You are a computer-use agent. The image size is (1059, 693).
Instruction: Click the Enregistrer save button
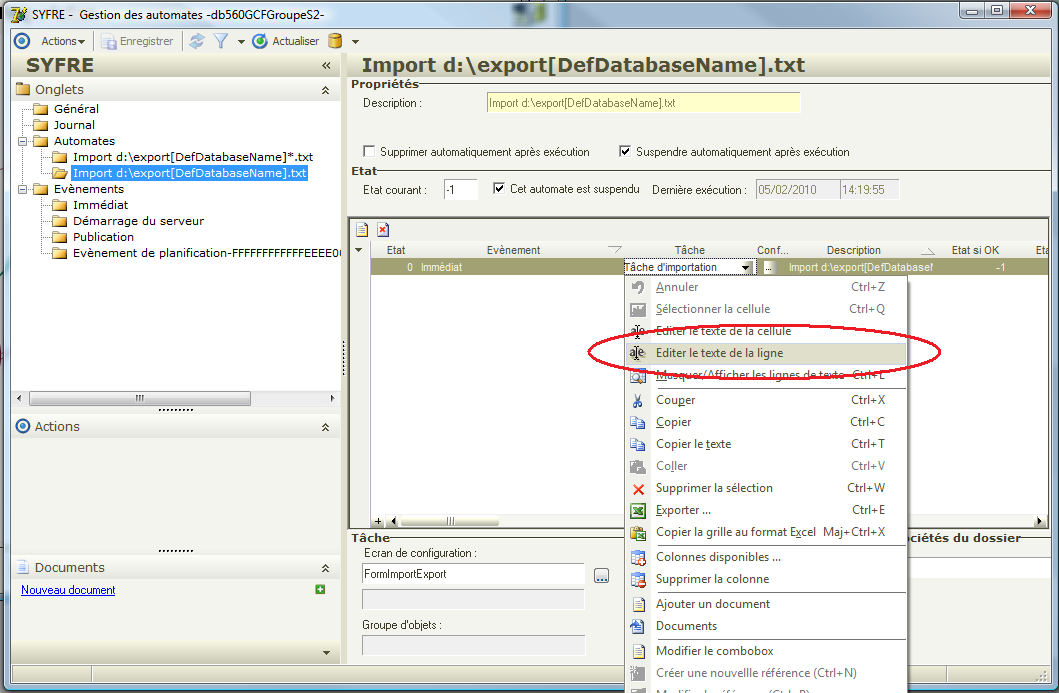coord(138,41)
